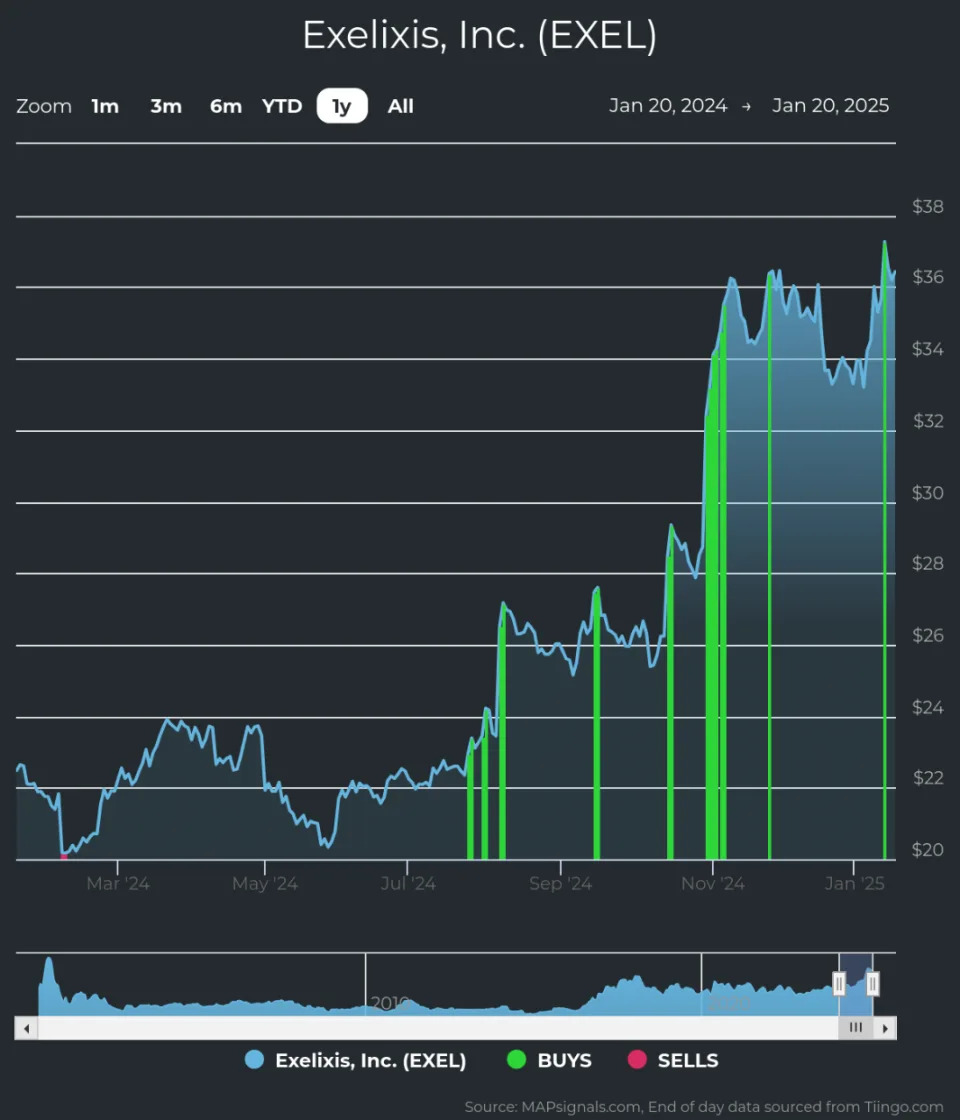The height and width of the screenshot is (1120, 960).
Task: Toggle the BUYS legend series
Action: (549, 1060)
